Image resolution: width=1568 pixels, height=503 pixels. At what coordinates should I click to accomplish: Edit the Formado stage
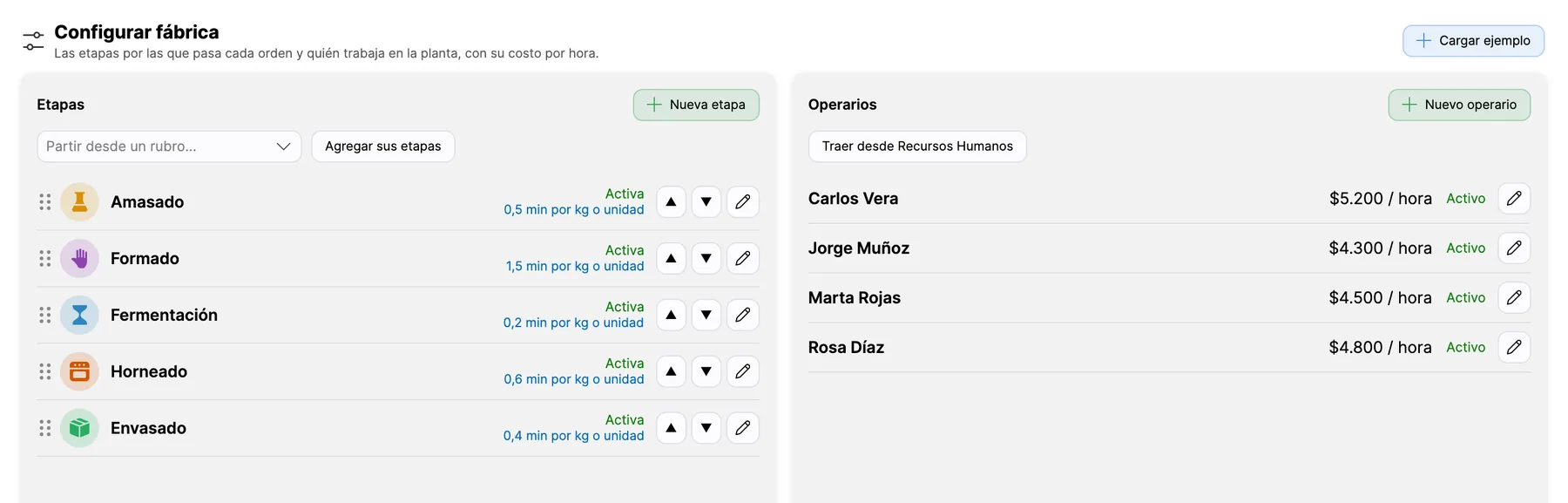tap(743, 259)
